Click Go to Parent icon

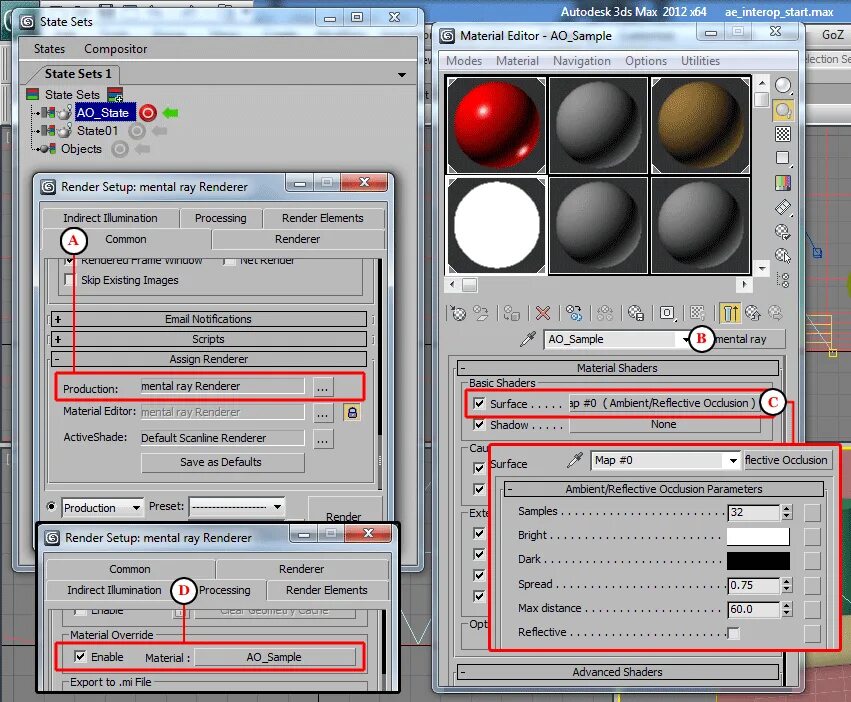753,313
